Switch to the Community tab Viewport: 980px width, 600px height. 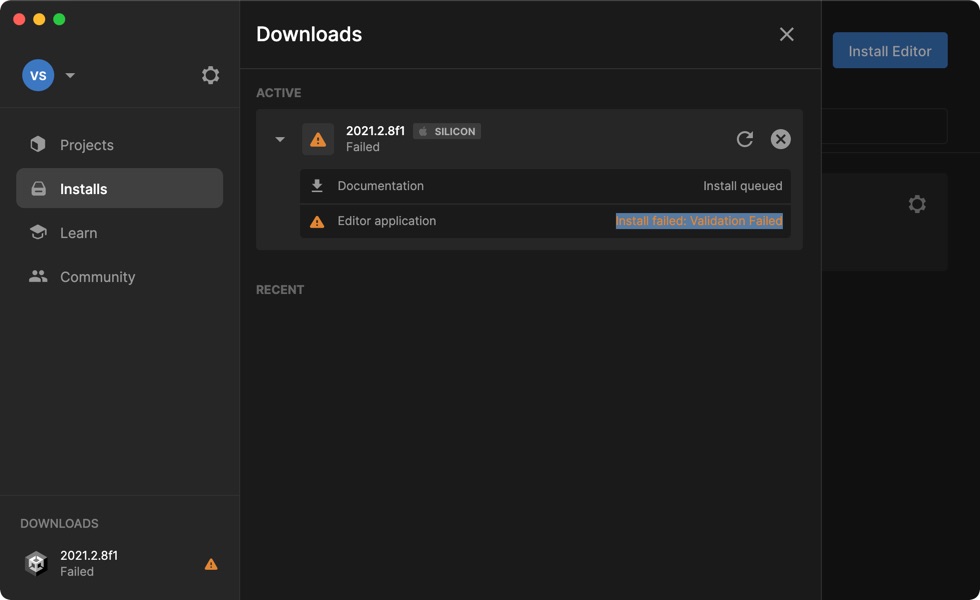(96, 276)
